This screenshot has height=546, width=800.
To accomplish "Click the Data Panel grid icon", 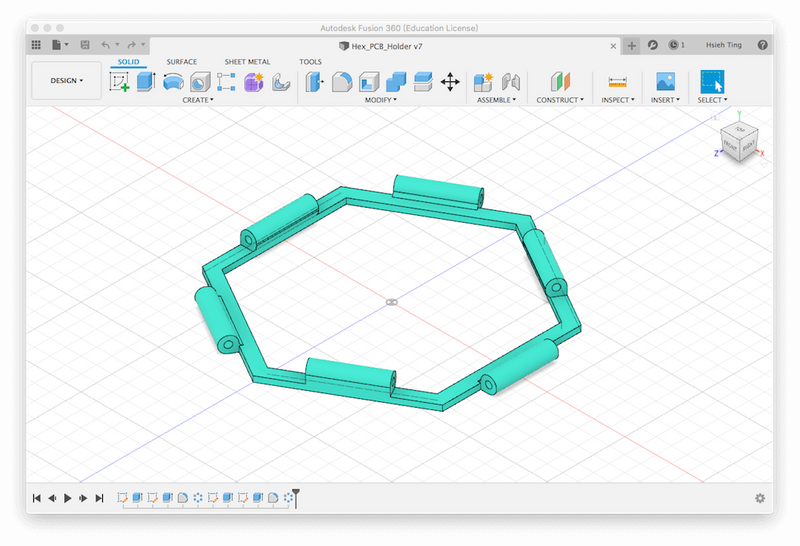I will pyautogui.click(x=36, y=45).
